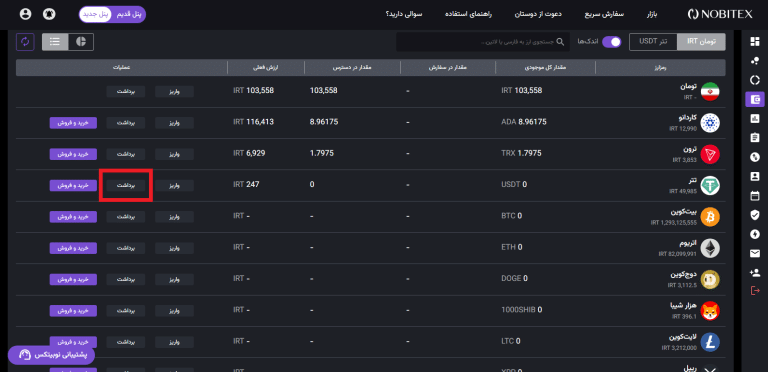
Task: Click the connected-dots icon in the sidebar
Action: [x=754, y=61]
